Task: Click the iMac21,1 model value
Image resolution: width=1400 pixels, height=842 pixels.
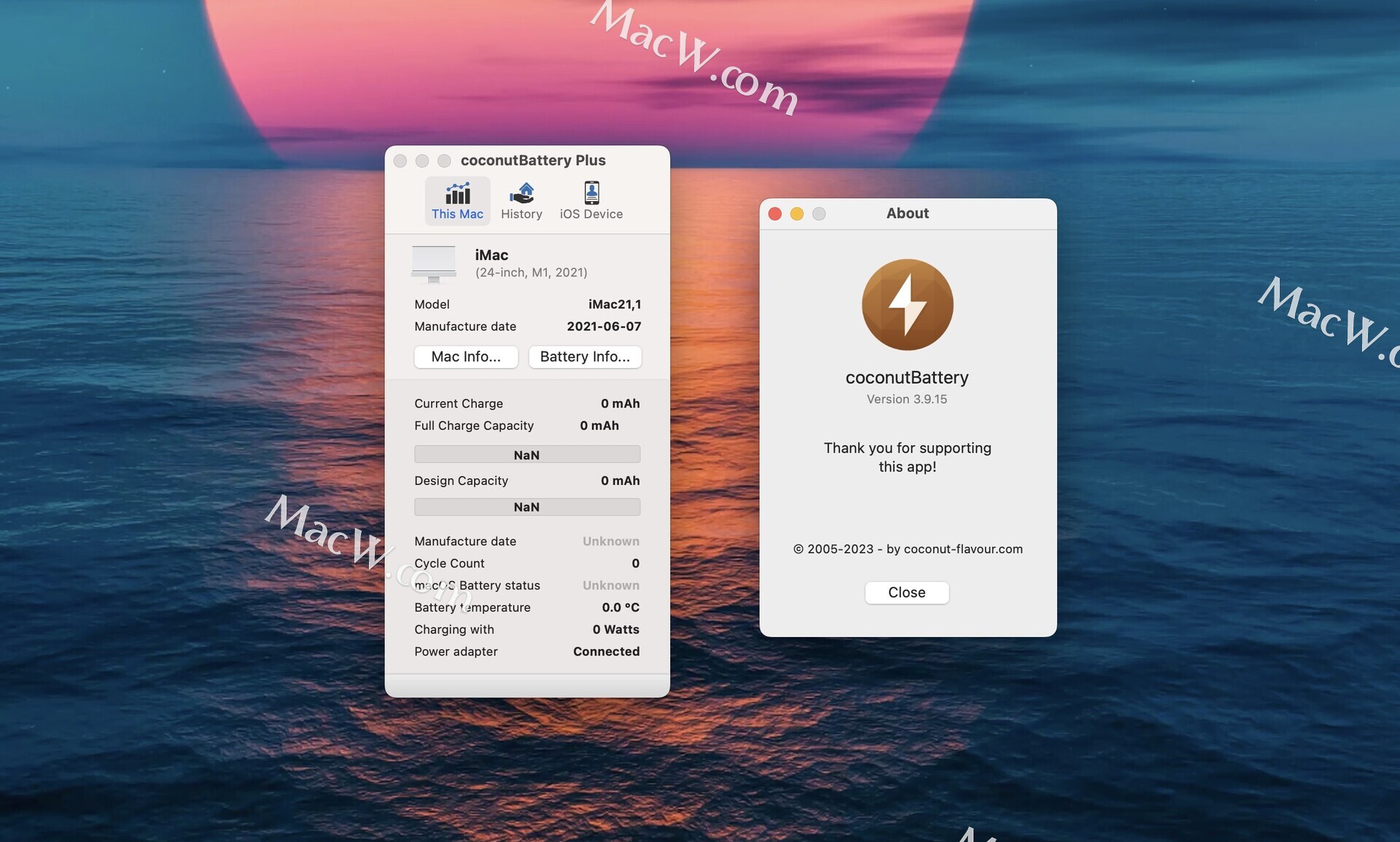Action: coord(615,304)
